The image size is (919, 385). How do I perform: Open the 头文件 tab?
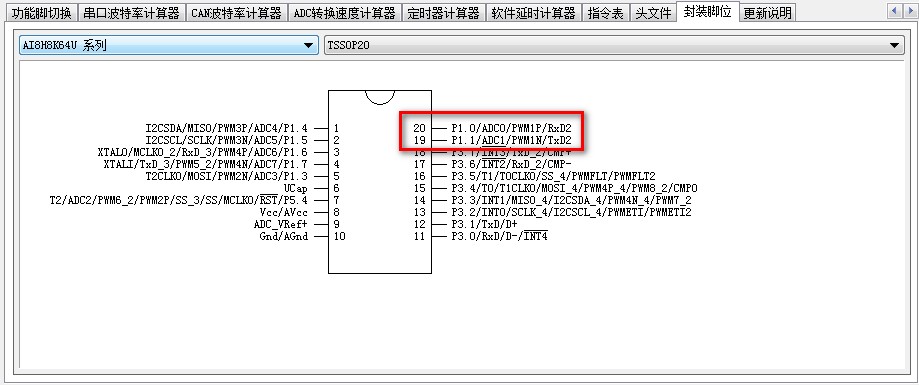653,13
